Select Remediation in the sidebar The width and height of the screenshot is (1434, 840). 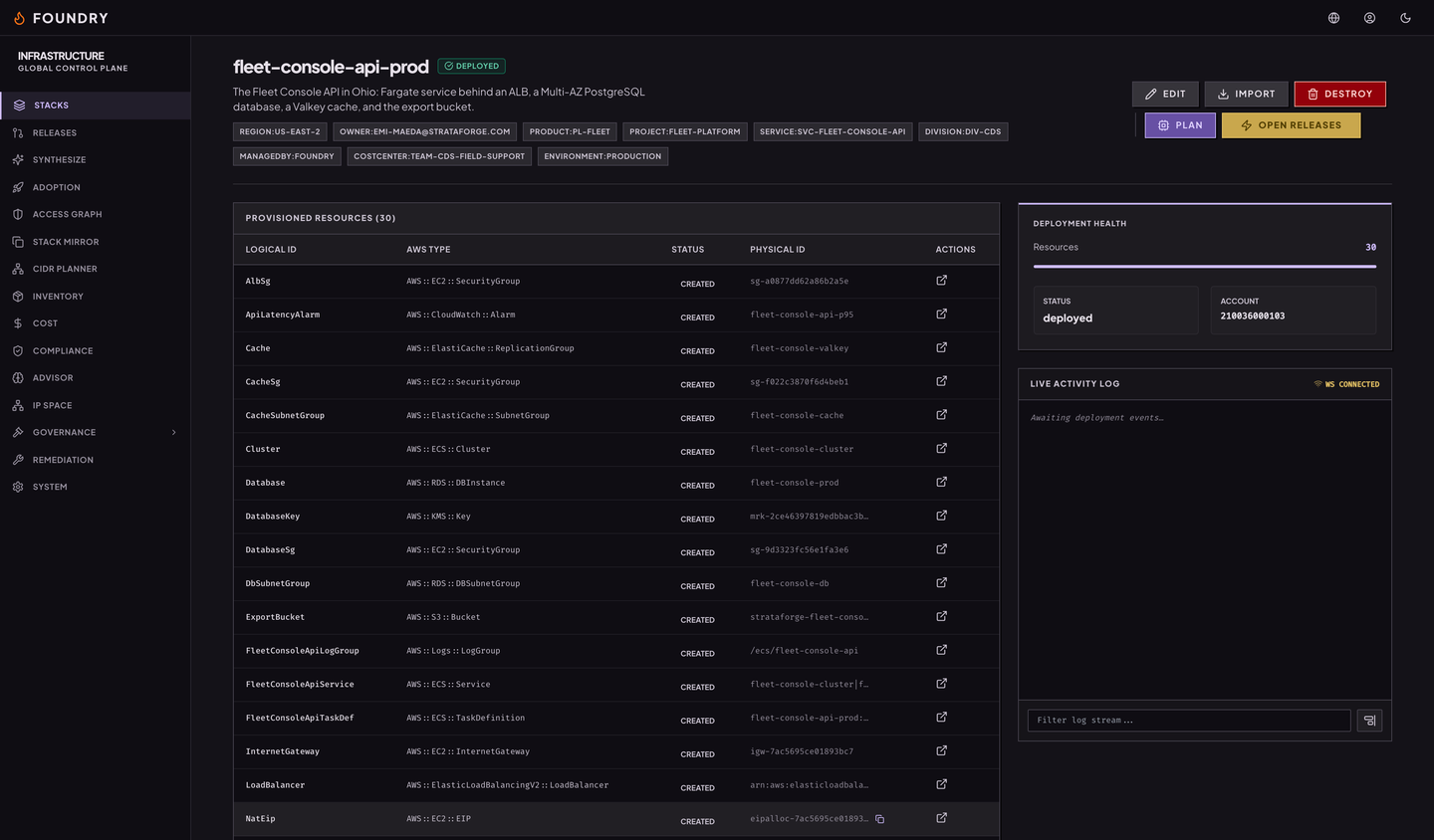pyautogui.click(x=96, y=460)
